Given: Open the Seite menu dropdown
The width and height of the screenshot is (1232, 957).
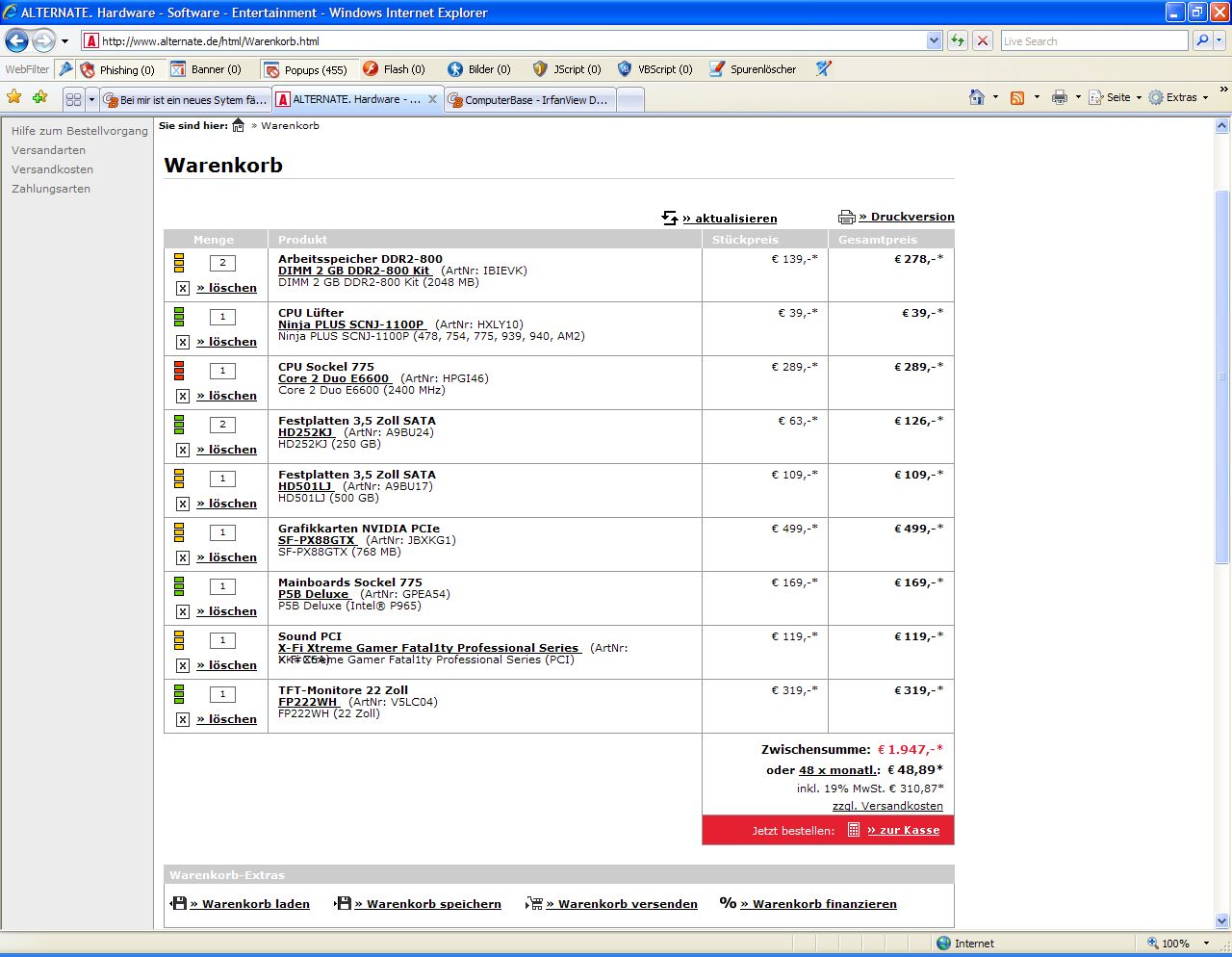Looking at the screenshot, I should tap(1115, 97).
